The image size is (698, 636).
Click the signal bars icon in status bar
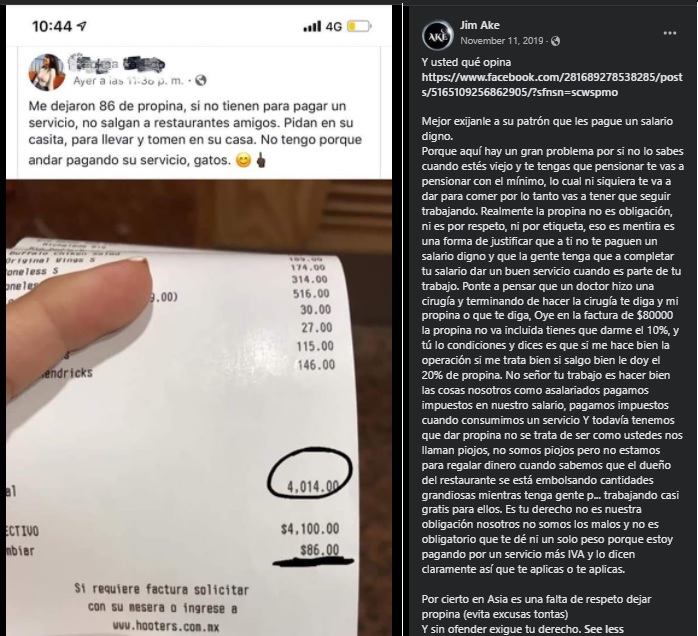pyautogui.click(x=312, y=27)
